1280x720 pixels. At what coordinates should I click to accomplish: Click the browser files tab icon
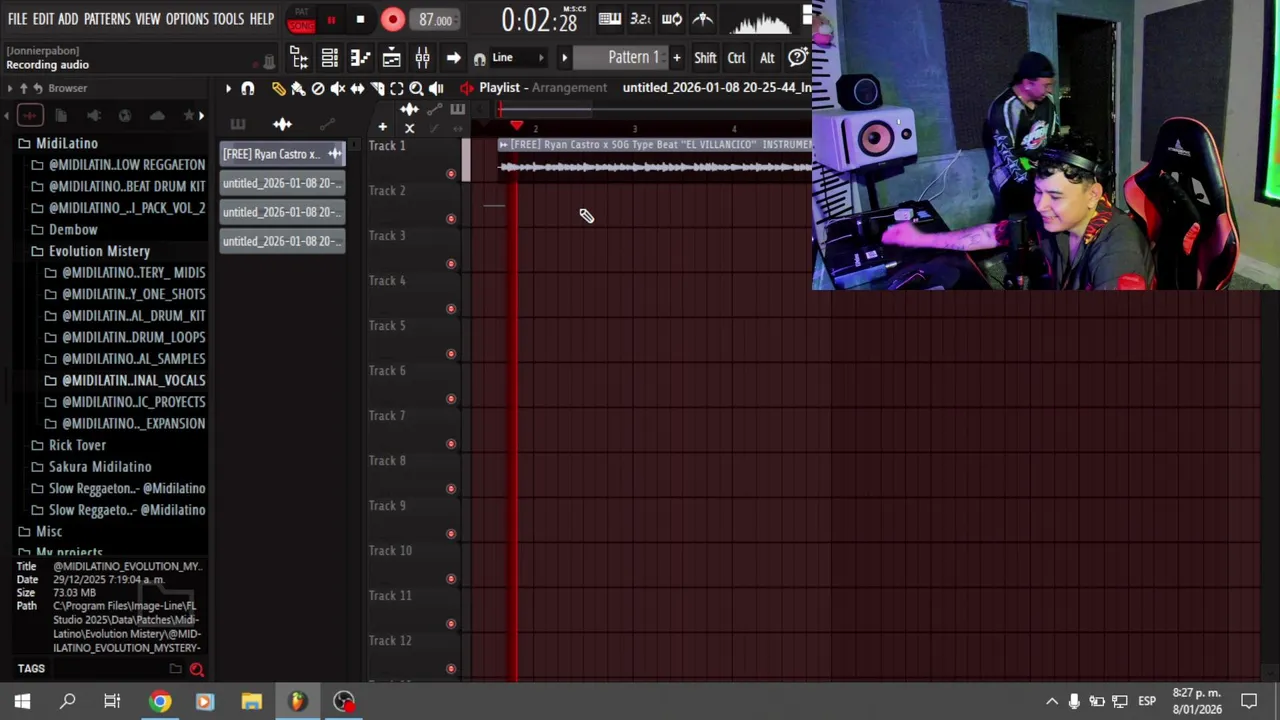point(61,116)
